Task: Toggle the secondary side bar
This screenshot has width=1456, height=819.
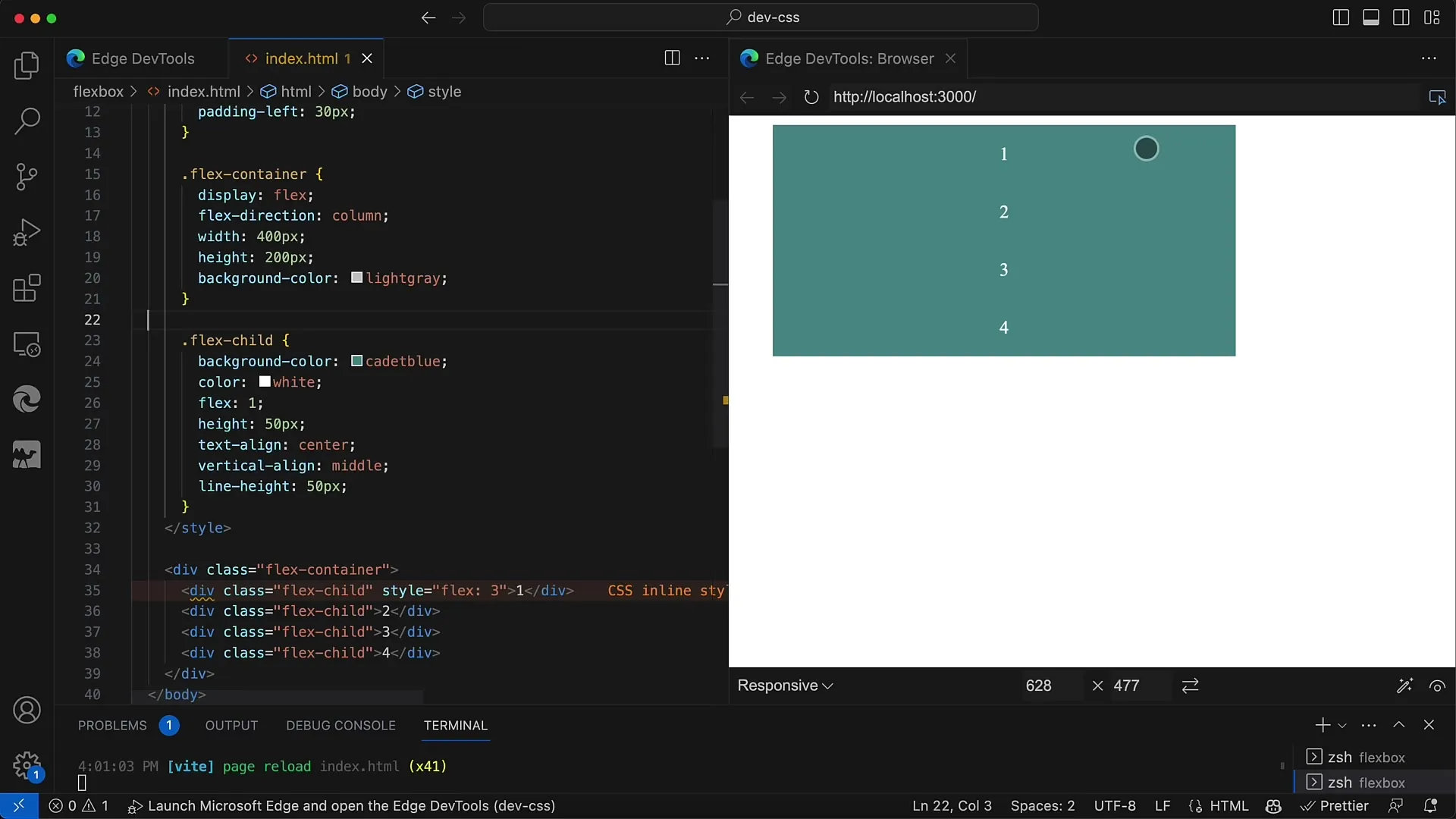Action: click(x=1401, y=17)
